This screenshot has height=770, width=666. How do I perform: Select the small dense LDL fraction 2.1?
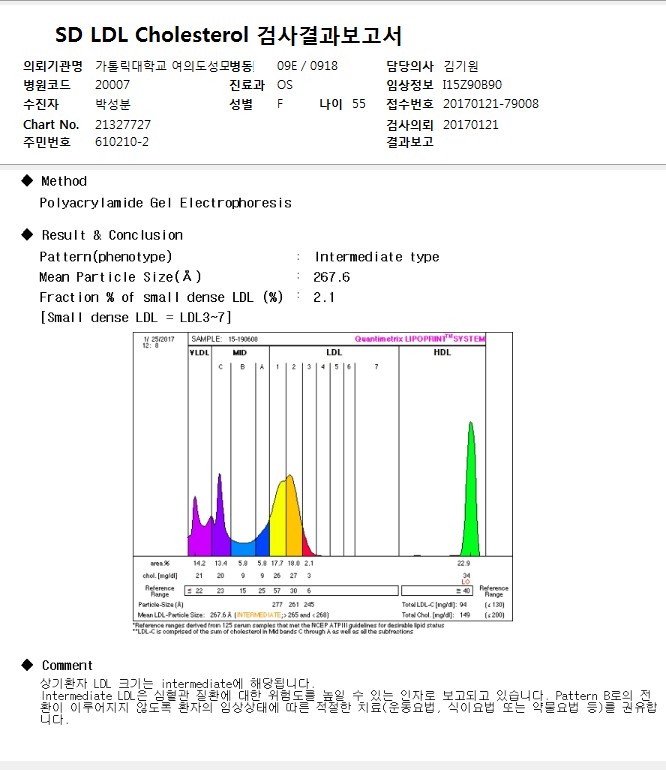(324, 297)
